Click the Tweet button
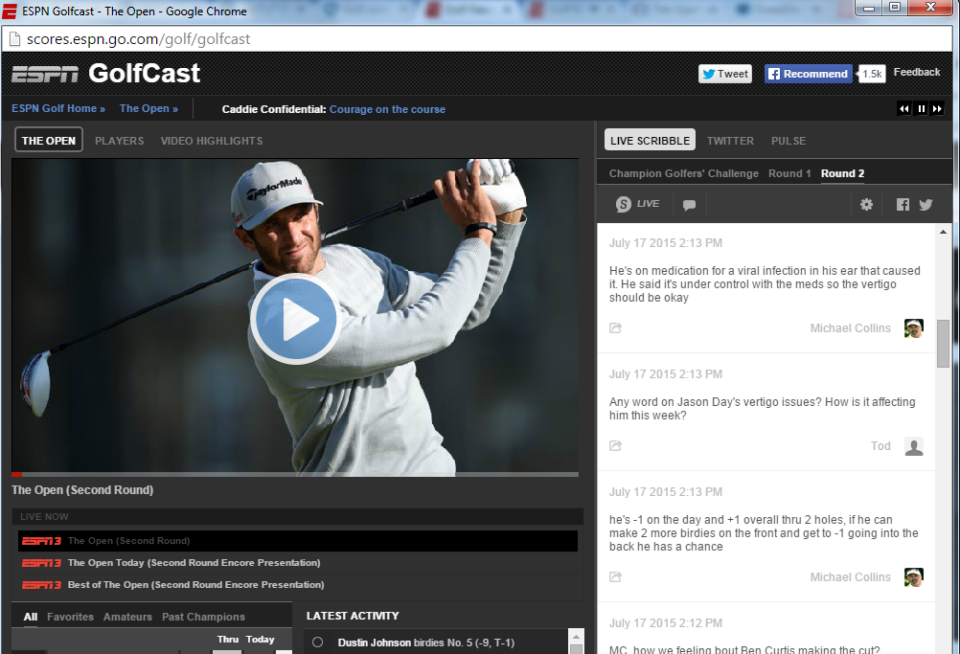 point(725,73)
